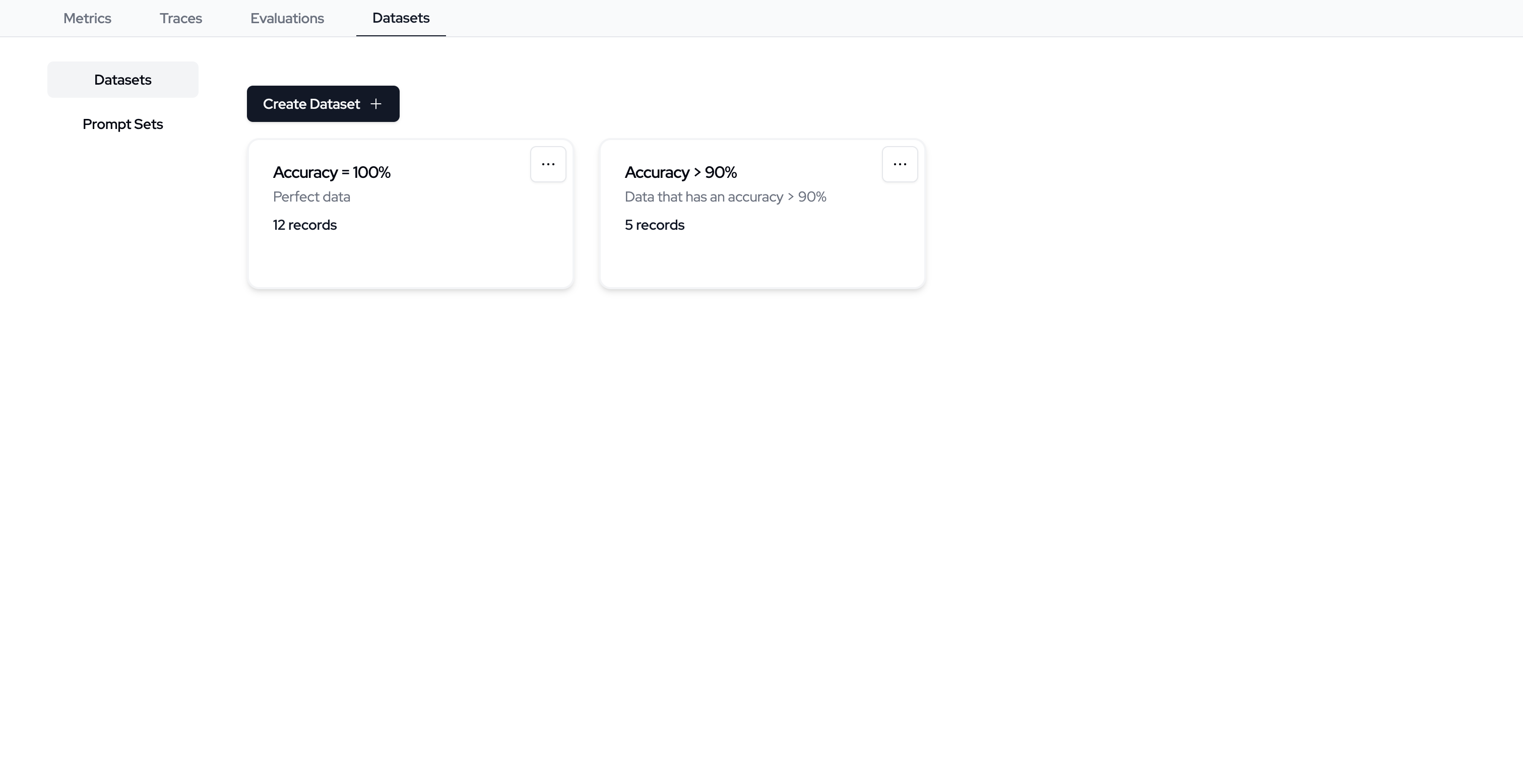Open the Evaluations tab
Screen dimensions: 1523x784
287,18
